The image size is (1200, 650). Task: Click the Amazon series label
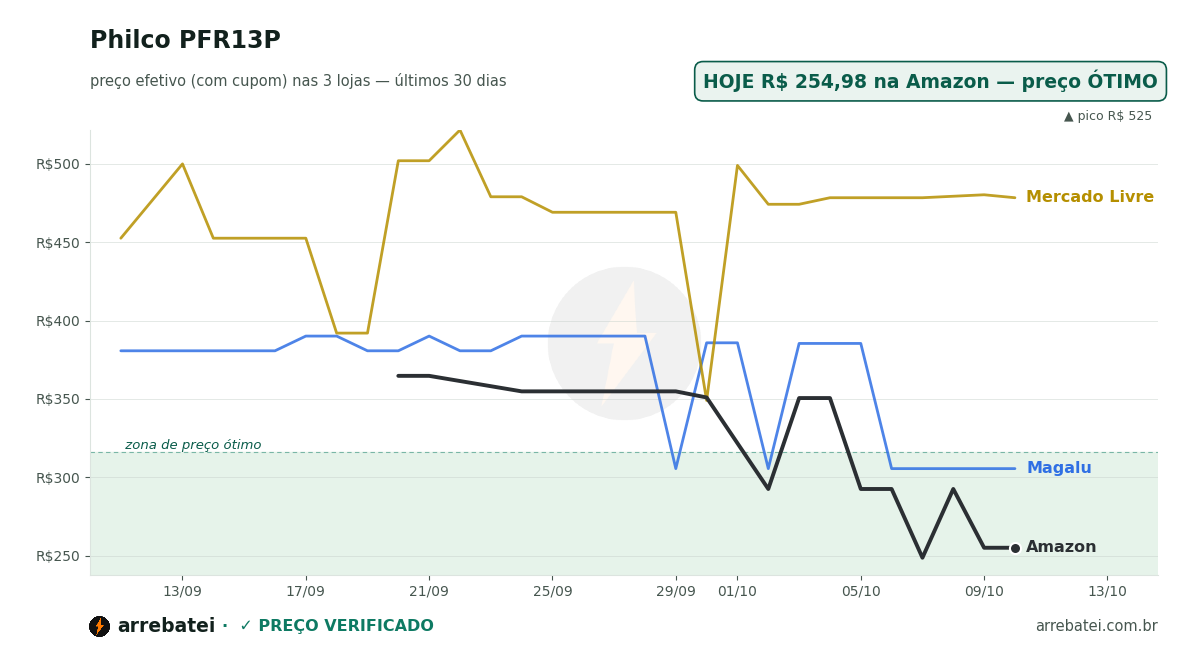1061,548
